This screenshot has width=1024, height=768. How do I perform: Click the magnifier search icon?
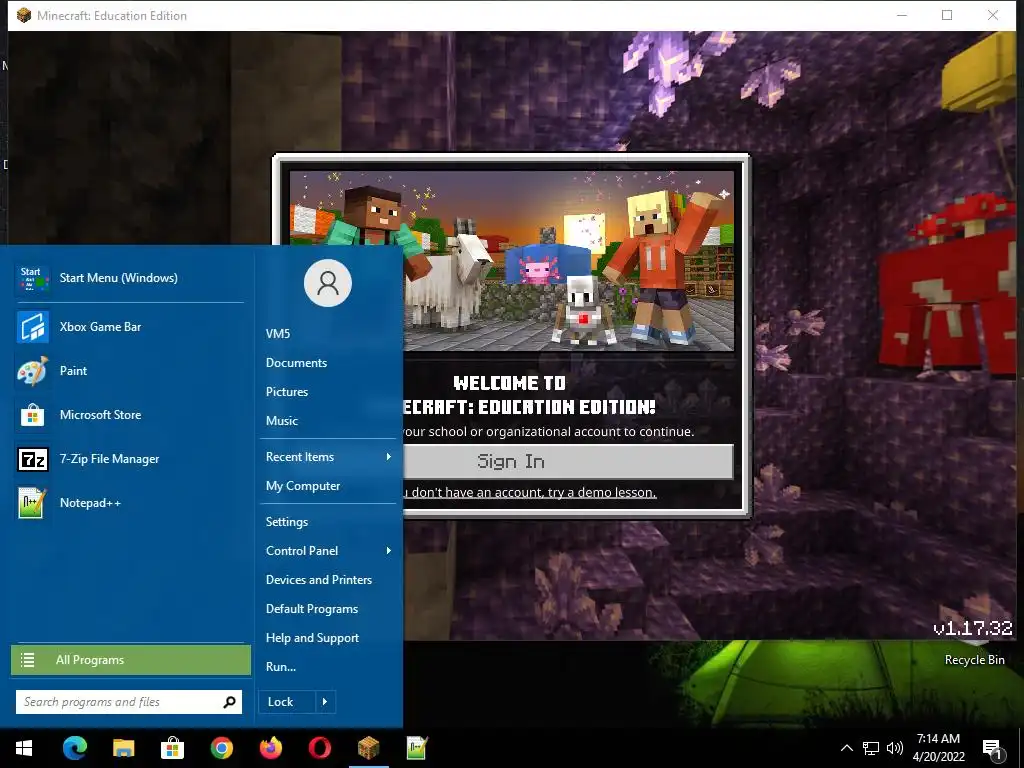coord(229,702)
